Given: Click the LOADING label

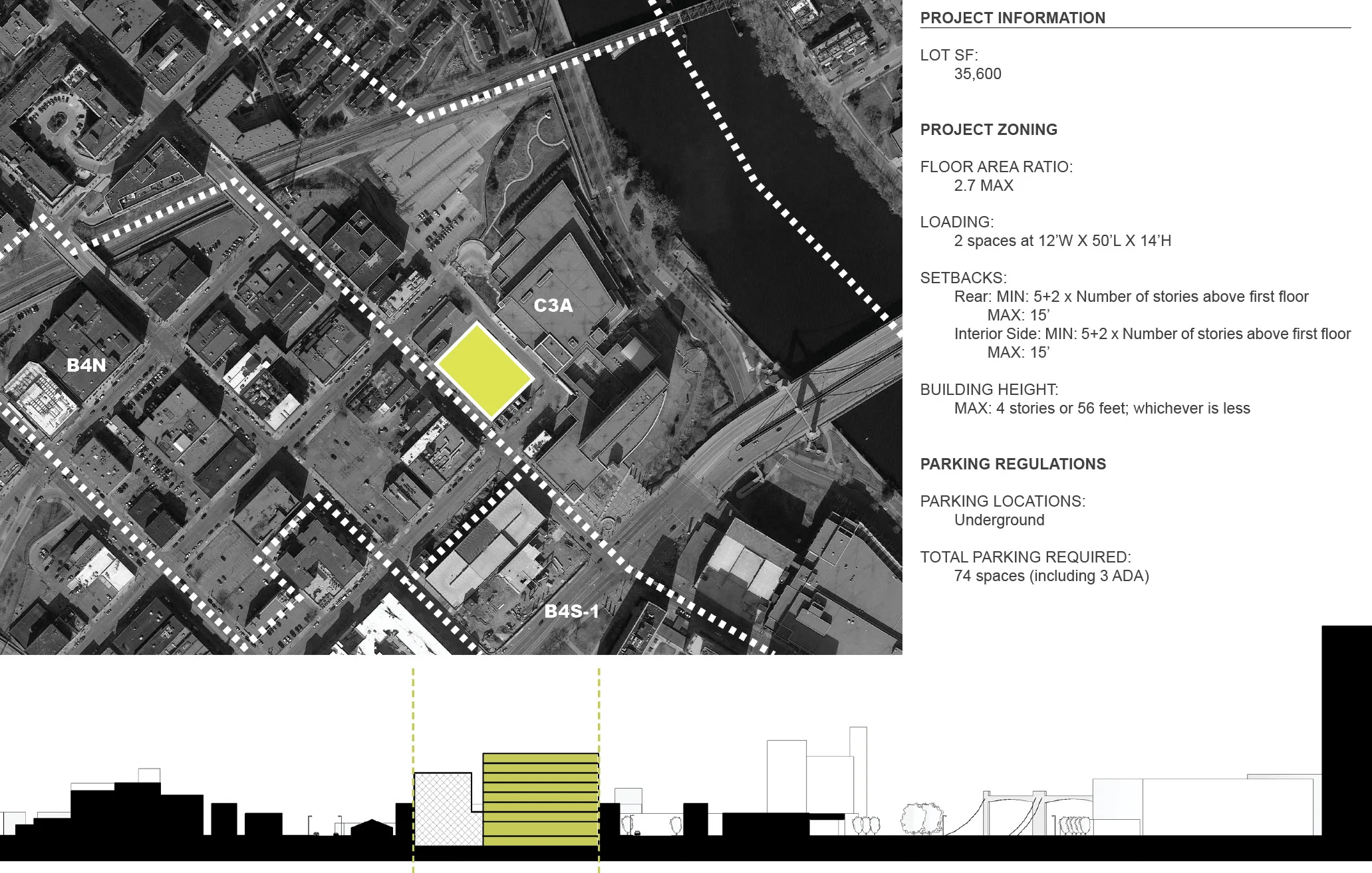Looking at the screenshot, I should pyautogui.click(x=956, y=222).
